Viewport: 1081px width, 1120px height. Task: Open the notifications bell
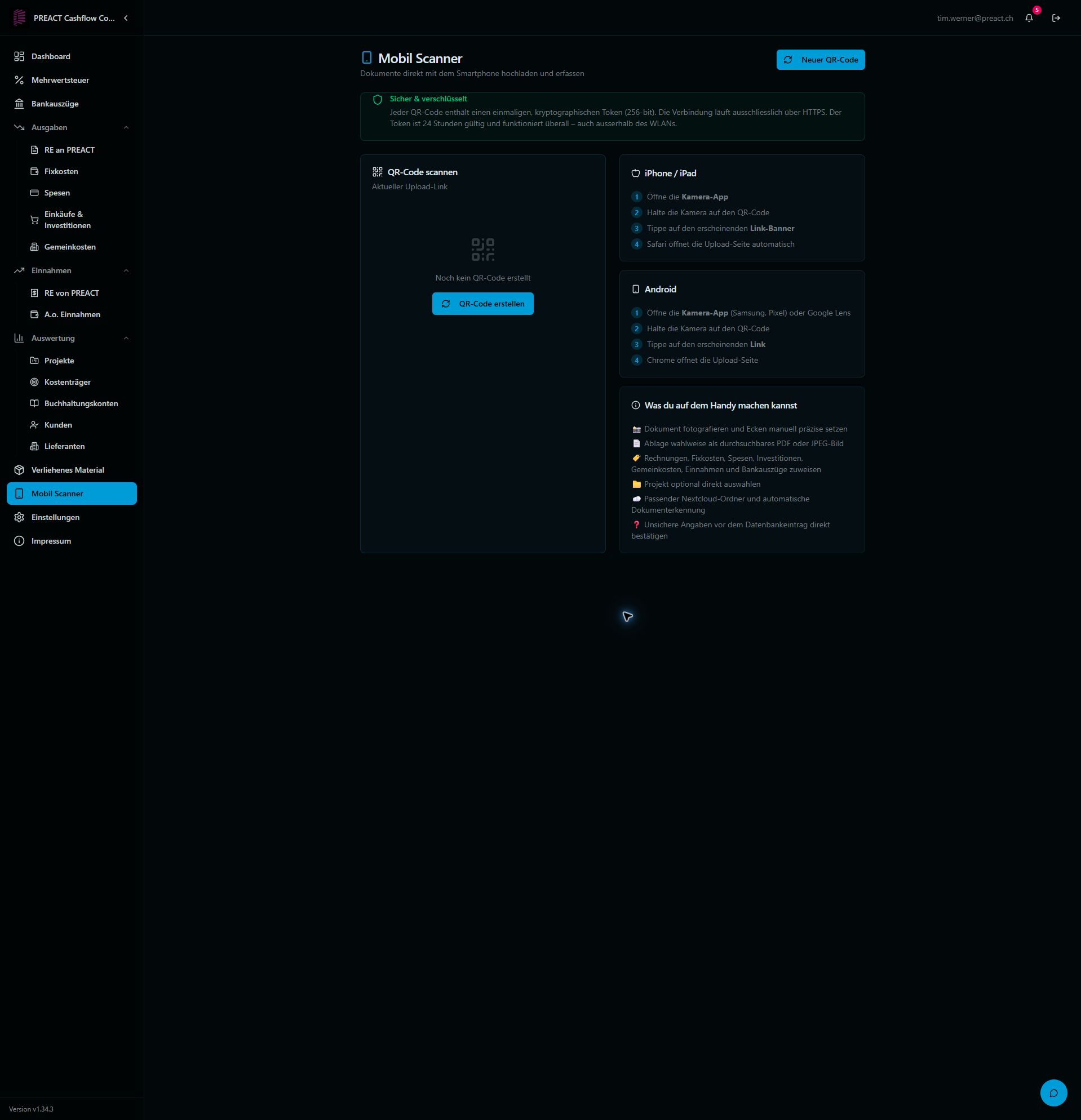click(x=1029, y=18)
